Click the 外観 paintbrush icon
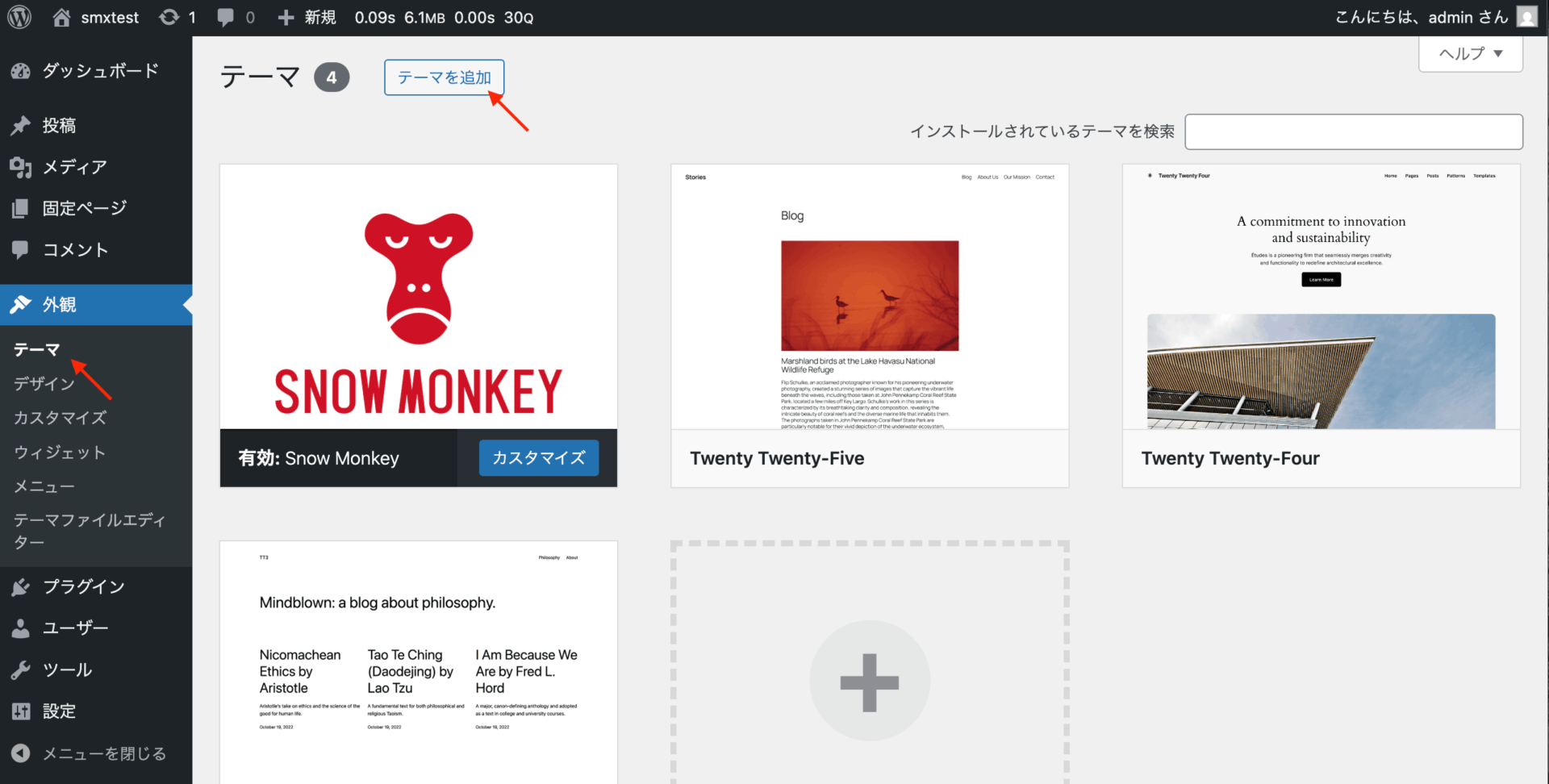This screenshot has width=1549, height=784. point(21,305)
